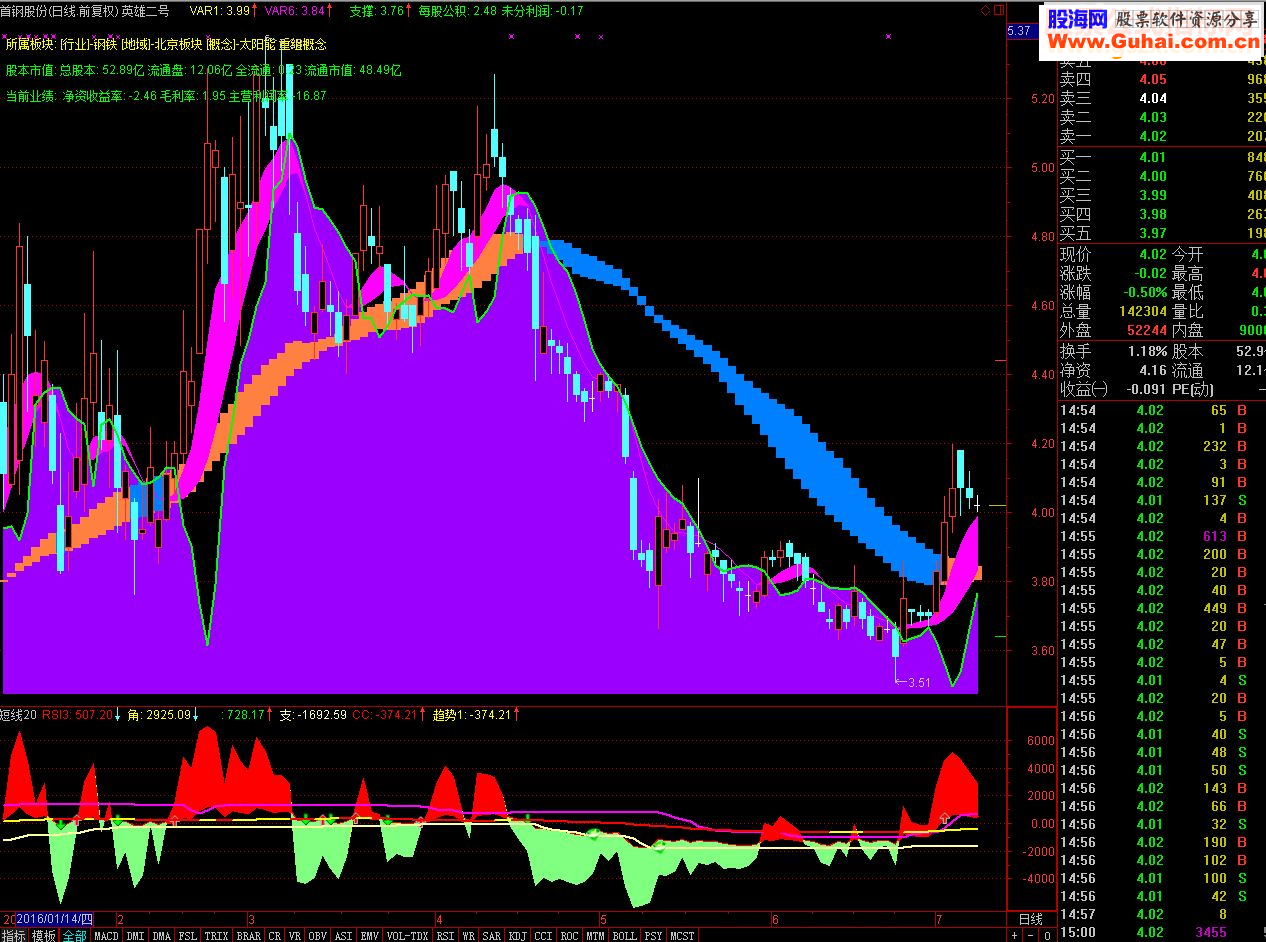The width and height of the screenshot is (1266, 942).
Task: Click the 2016/01/14/四 date label
Action: pos(56,919)
